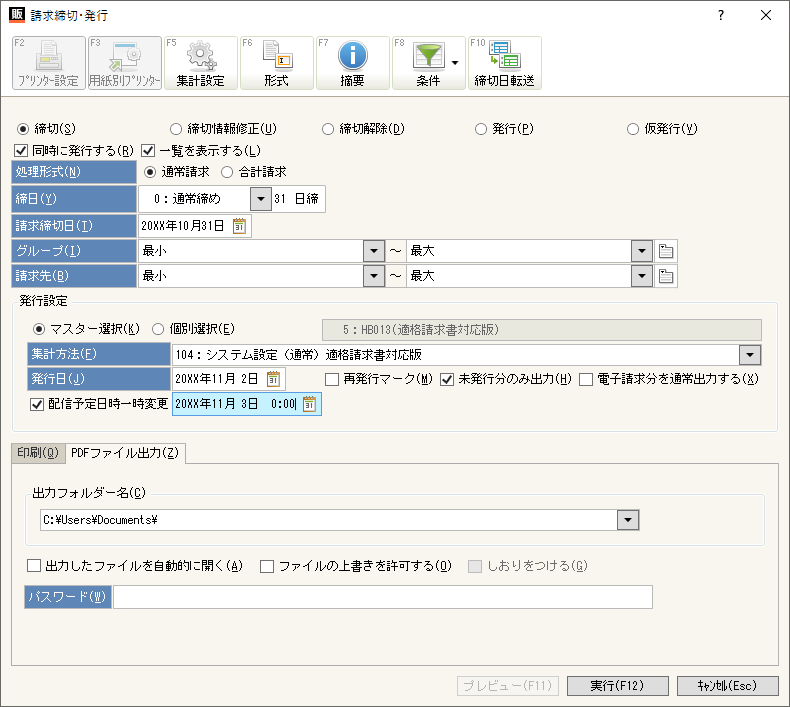This screenshot has height=707, width=790.
Task: Click the 処理形式(N) label
Action: coord(74,172)
